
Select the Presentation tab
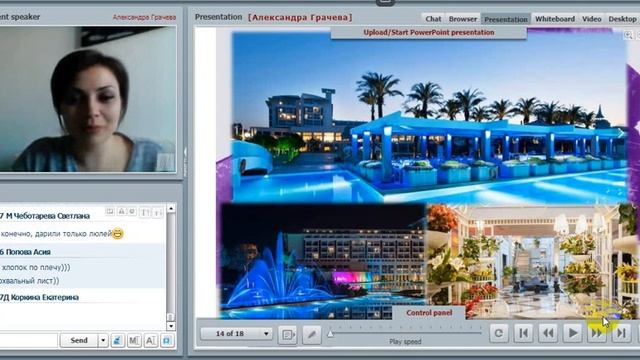[x=506, y=19]
